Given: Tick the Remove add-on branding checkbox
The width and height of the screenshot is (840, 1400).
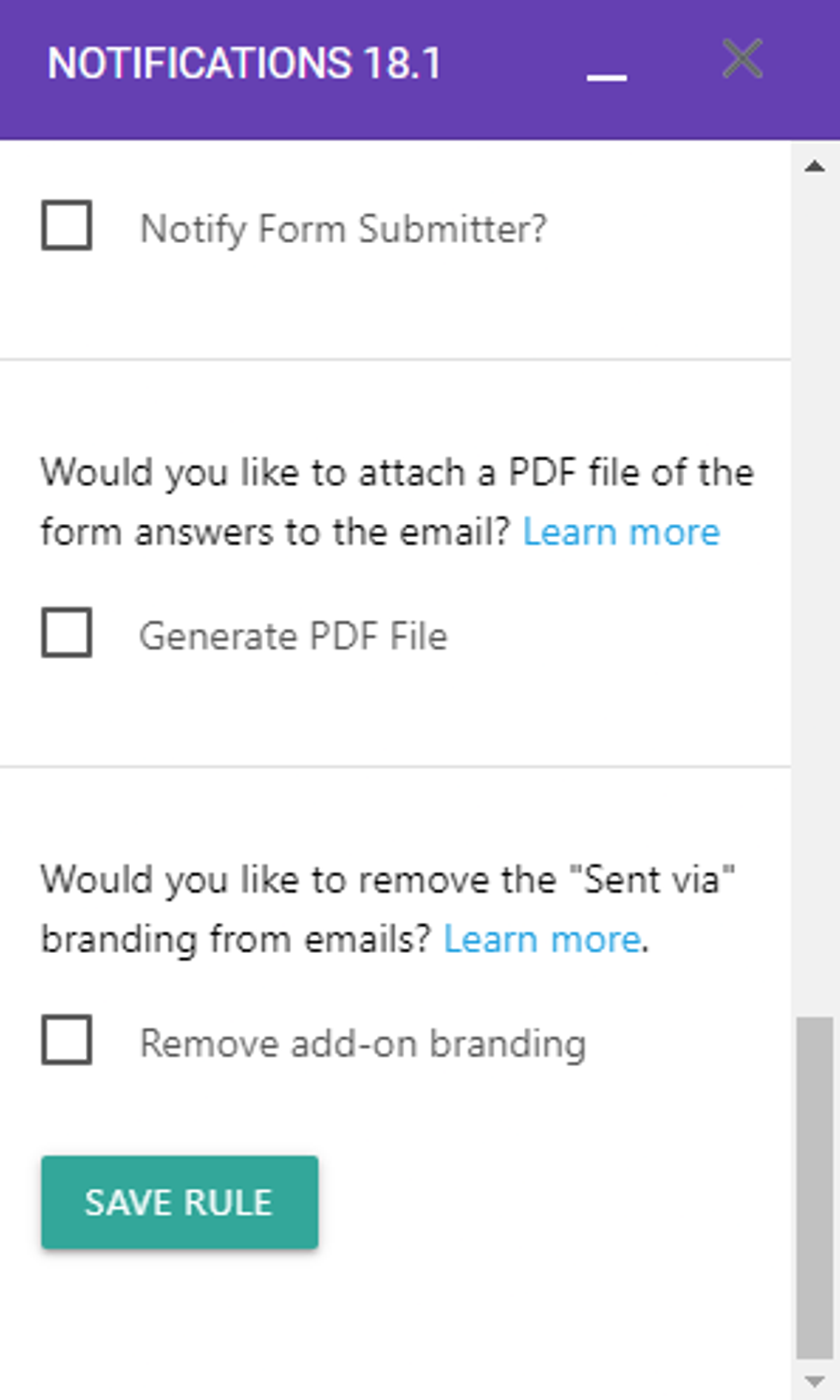Looking at the screenshot, I should [x=66, y=1039].
